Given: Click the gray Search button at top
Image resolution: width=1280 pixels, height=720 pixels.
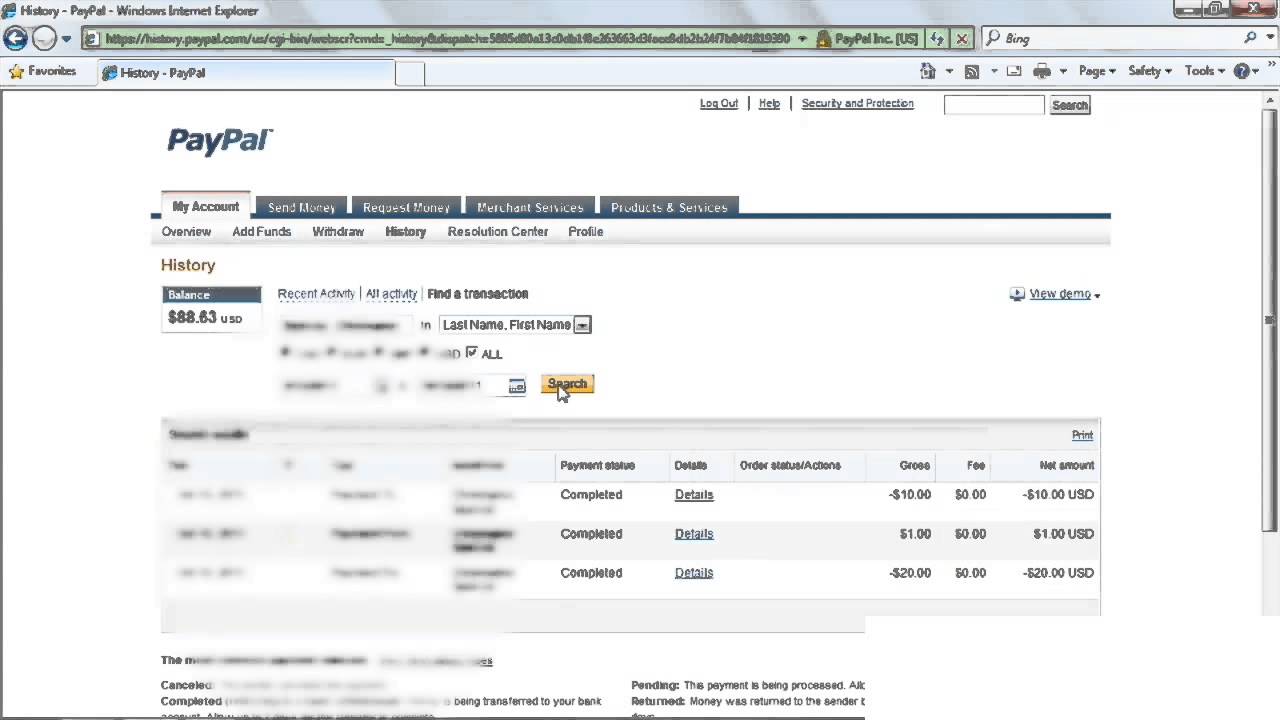Looking at the screenshot, I should 1069,105.
